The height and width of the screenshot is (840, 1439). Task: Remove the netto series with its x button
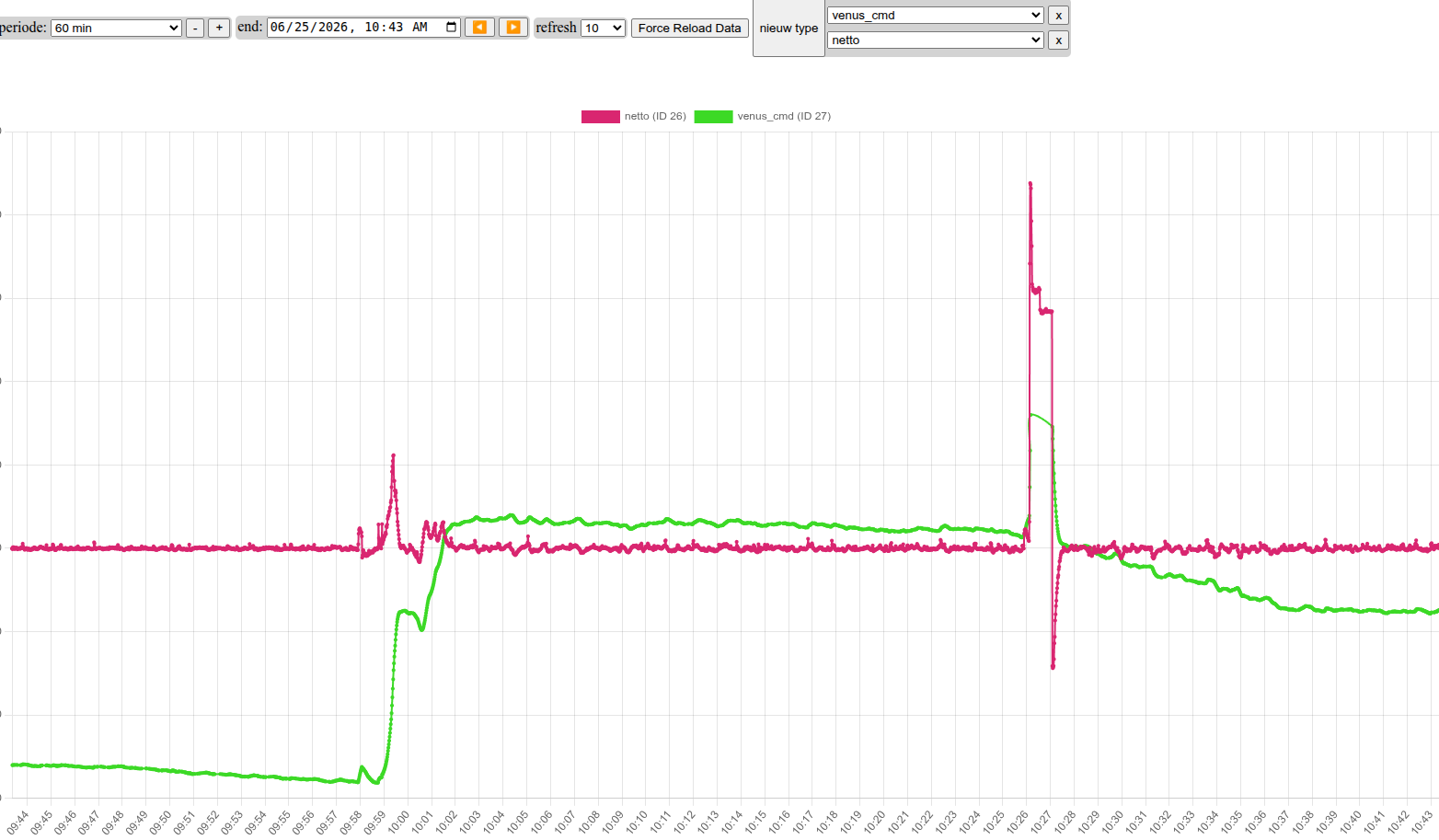(x=1058, y=40)
